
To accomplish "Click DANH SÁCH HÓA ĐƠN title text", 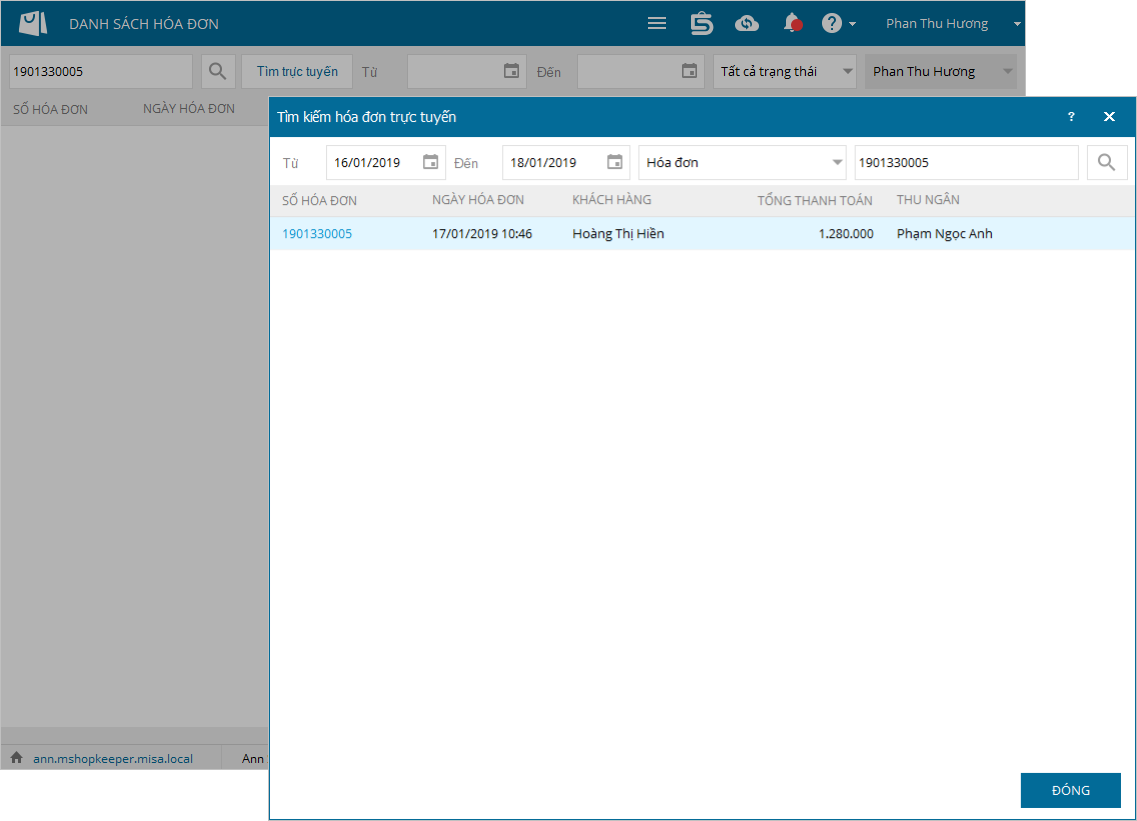I will coord(144,24).
